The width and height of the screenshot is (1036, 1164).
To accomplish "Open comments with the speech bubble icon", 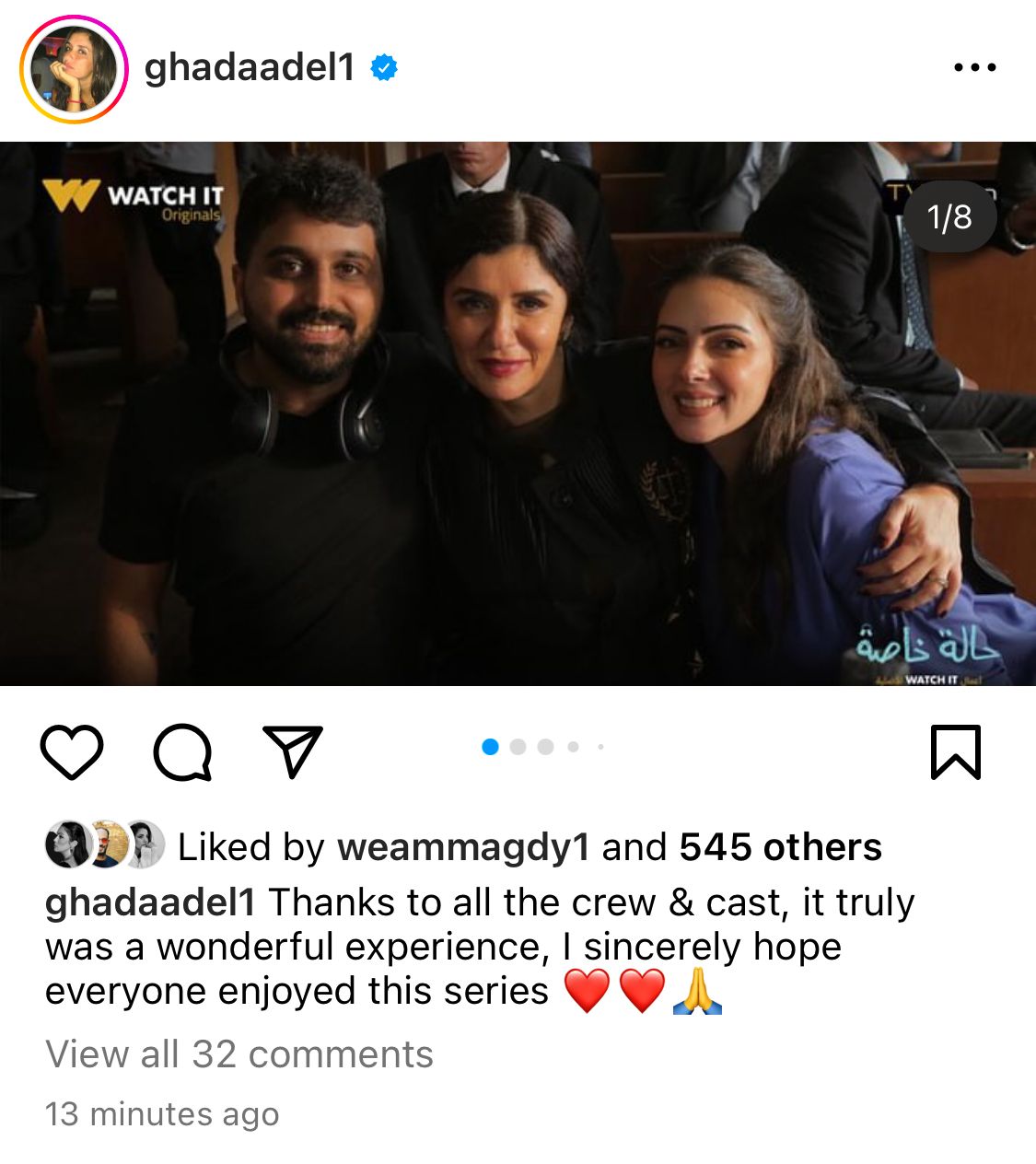I will [182, 752].
